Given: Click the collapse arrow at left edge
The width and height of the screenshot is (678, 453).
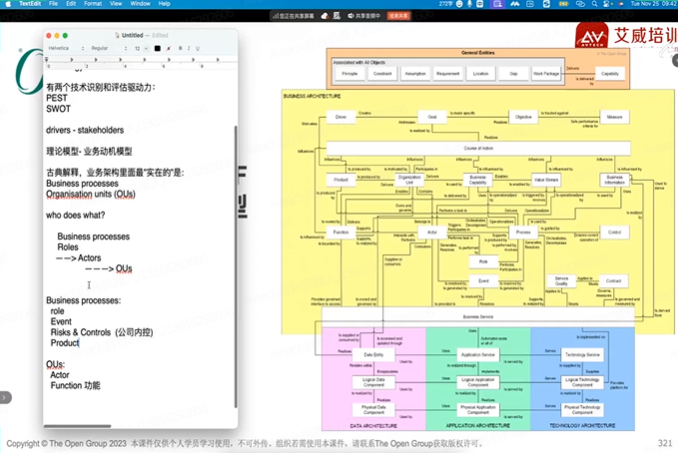Looking at the screenshot, I should click(x=5, y=397).
